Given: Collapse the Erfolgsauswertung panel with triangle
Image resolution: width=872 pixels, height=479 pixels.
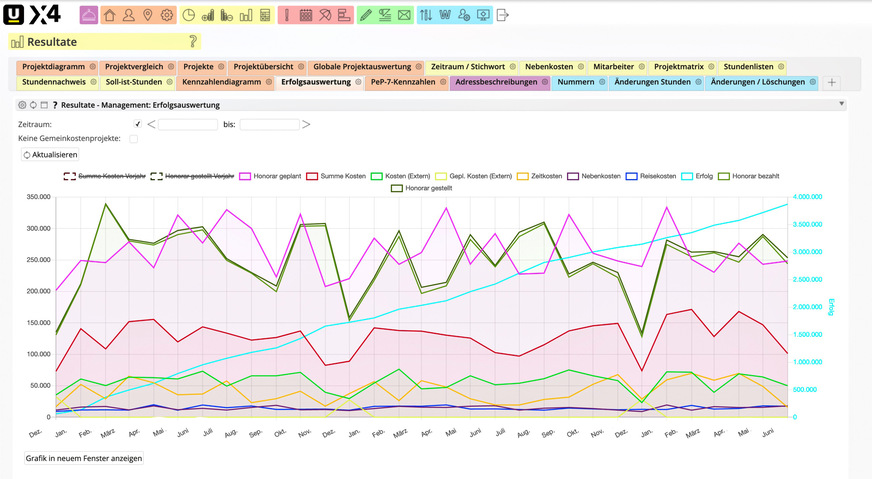Looking at the screenshot, I should click(x=842, y=103).
